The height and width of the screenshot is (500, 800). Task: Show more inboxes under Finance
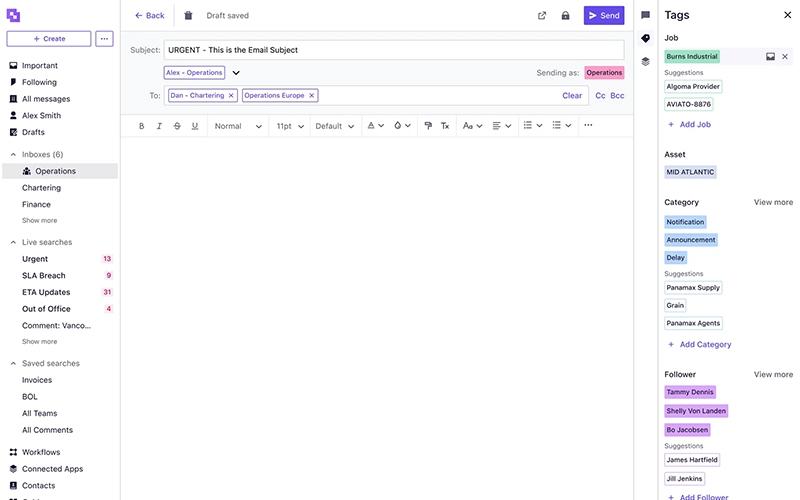click(39, 221)
